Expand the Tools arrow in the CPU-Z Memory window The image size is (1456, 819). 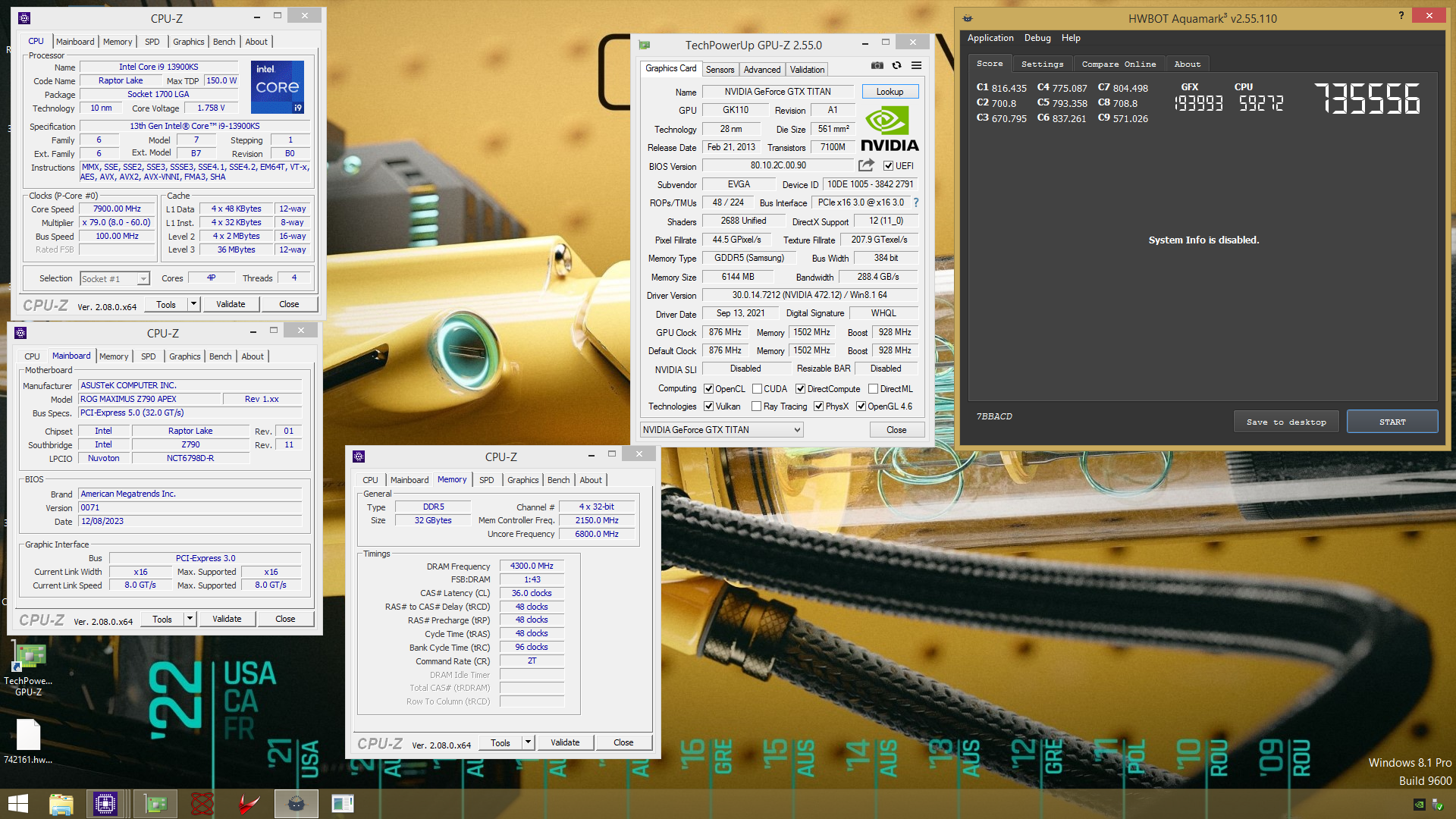pos(528,742)
